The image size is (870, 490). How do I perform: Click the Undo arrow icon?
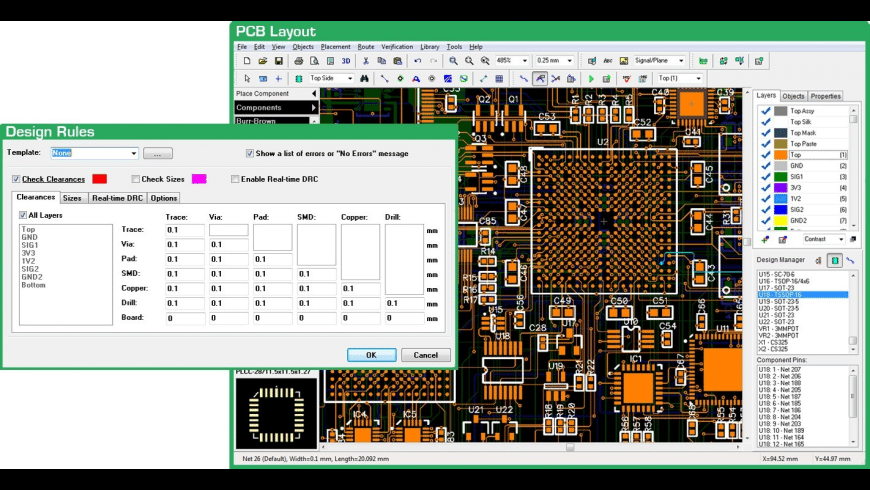pyautogui.click(x=417, y=61)
